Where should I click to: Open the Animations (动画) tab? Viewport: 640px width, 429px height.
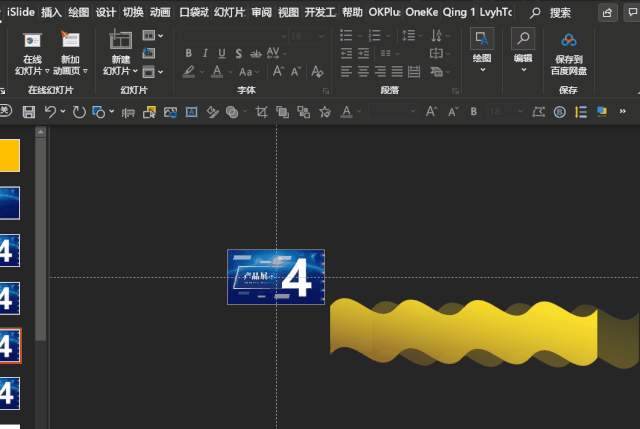pyautogui.click(x=160, y=13)
